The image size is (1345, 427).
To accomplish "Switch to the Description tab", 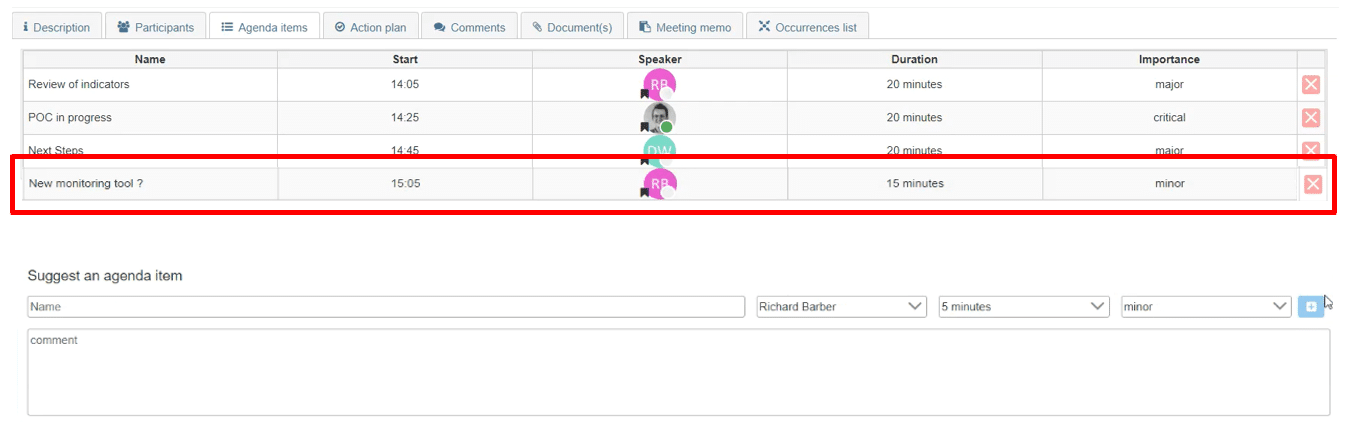I will 57,27.
